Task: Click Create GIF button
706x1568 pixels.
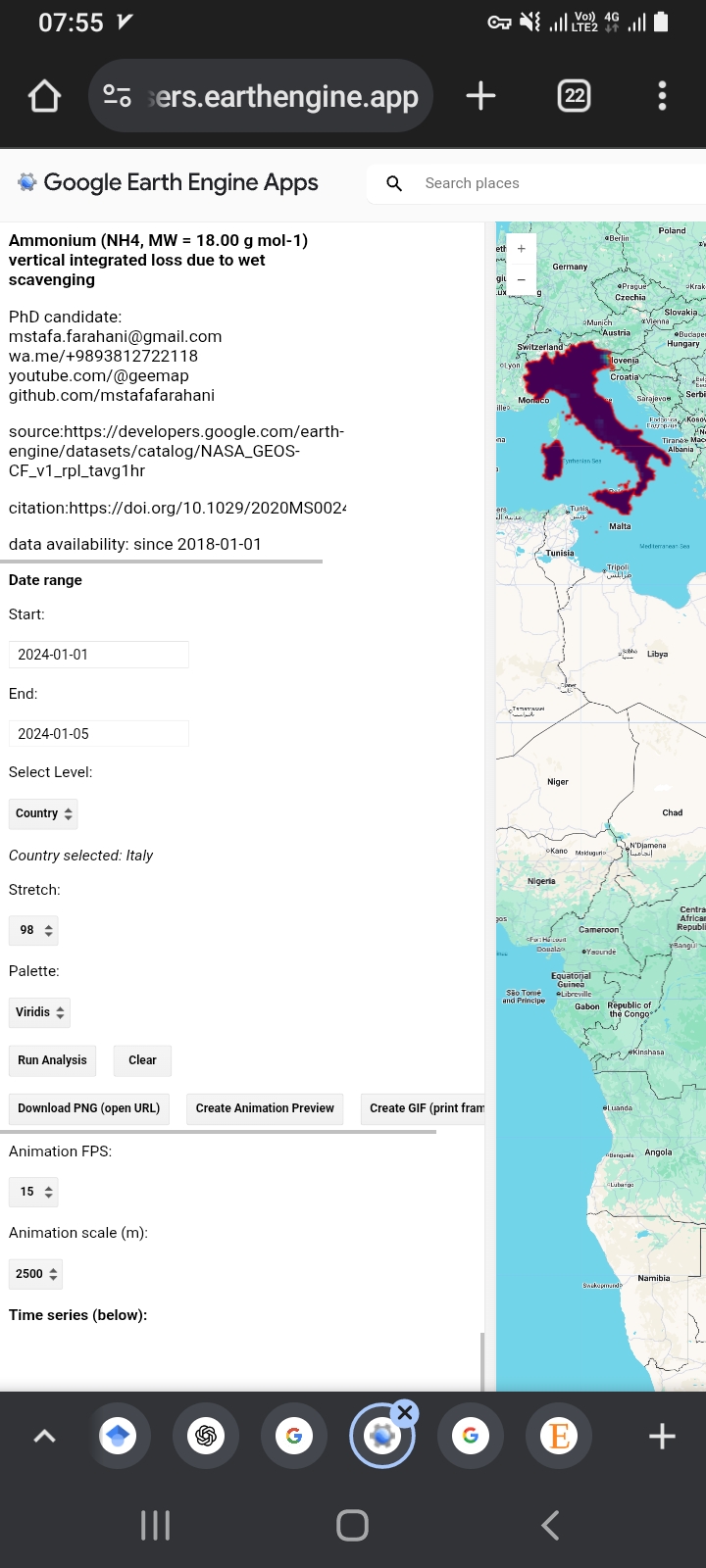Action: 423,1108
